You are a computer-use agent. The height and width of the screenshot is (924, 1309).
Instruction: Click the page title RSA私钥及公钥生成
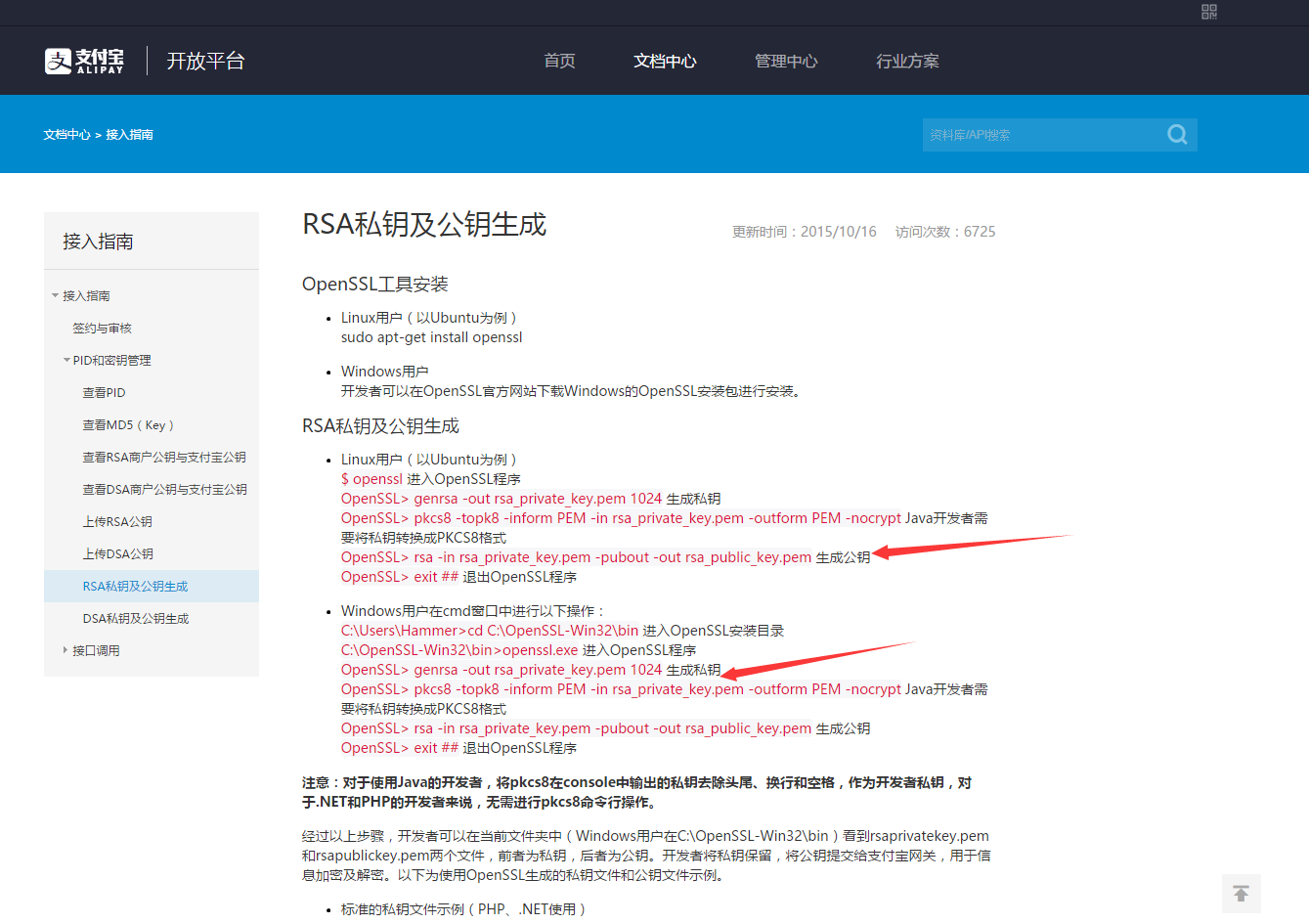point(424,224)
